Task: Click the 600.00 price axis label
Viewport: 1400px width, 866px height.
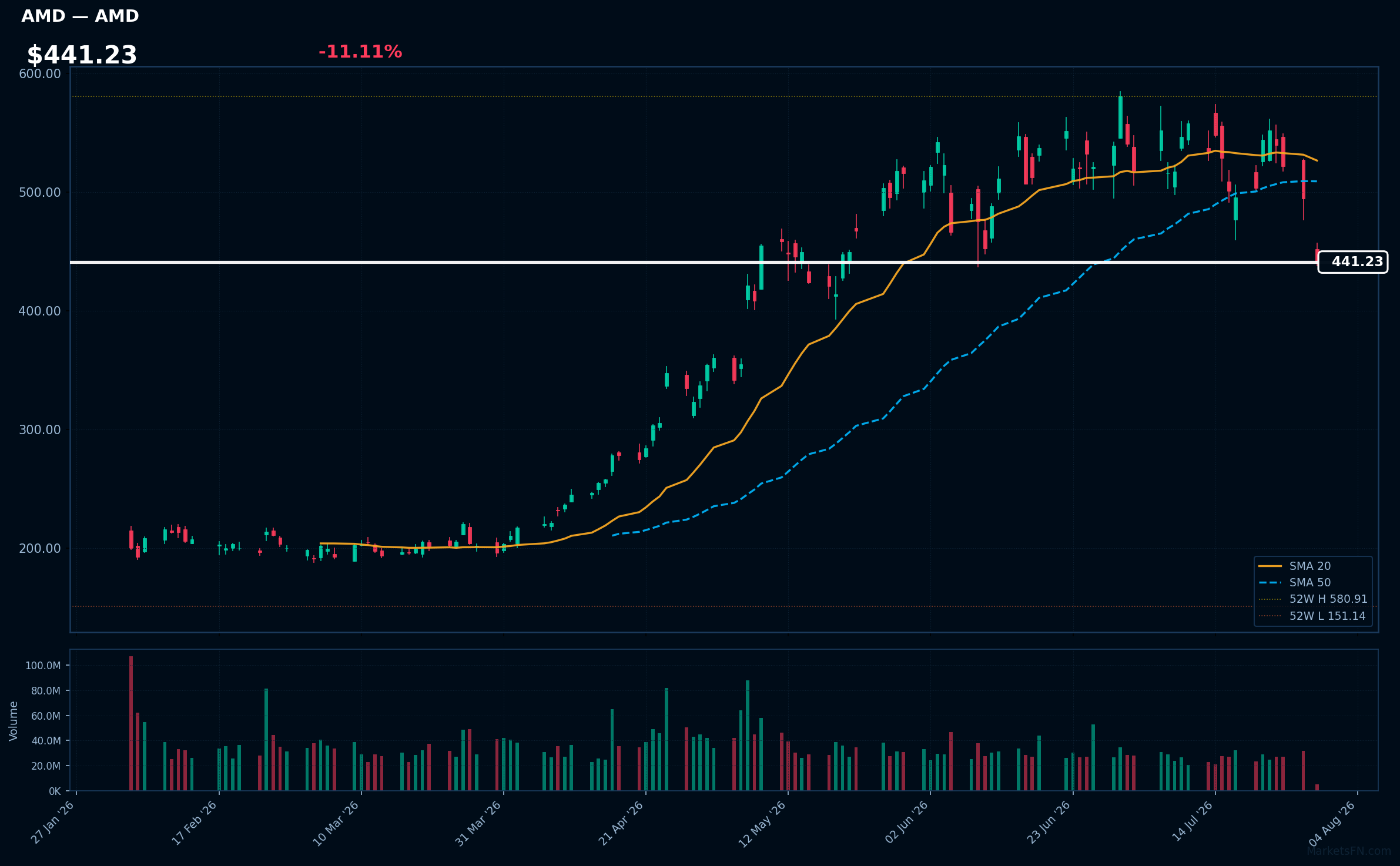Action: click(x=40, y=73)
